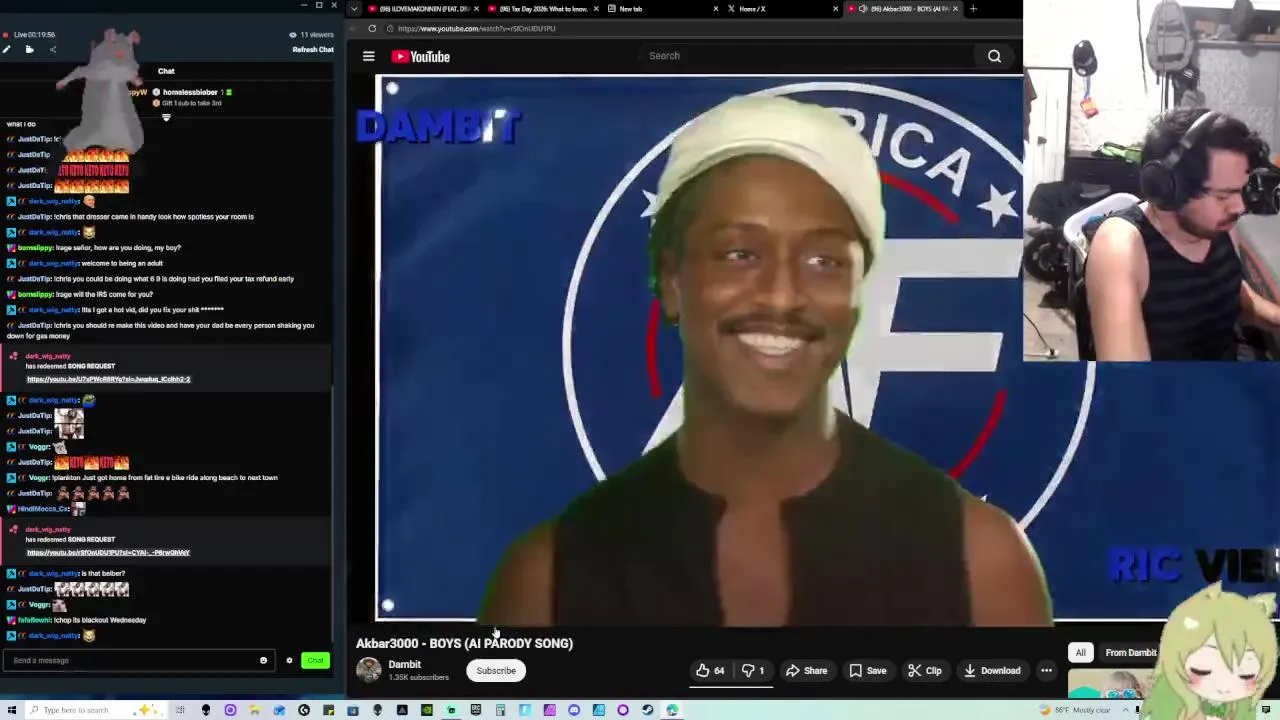The width and height of the screenshot is (1280, 720).
Task: Close the Home / X tab
Action: (835, 8)
